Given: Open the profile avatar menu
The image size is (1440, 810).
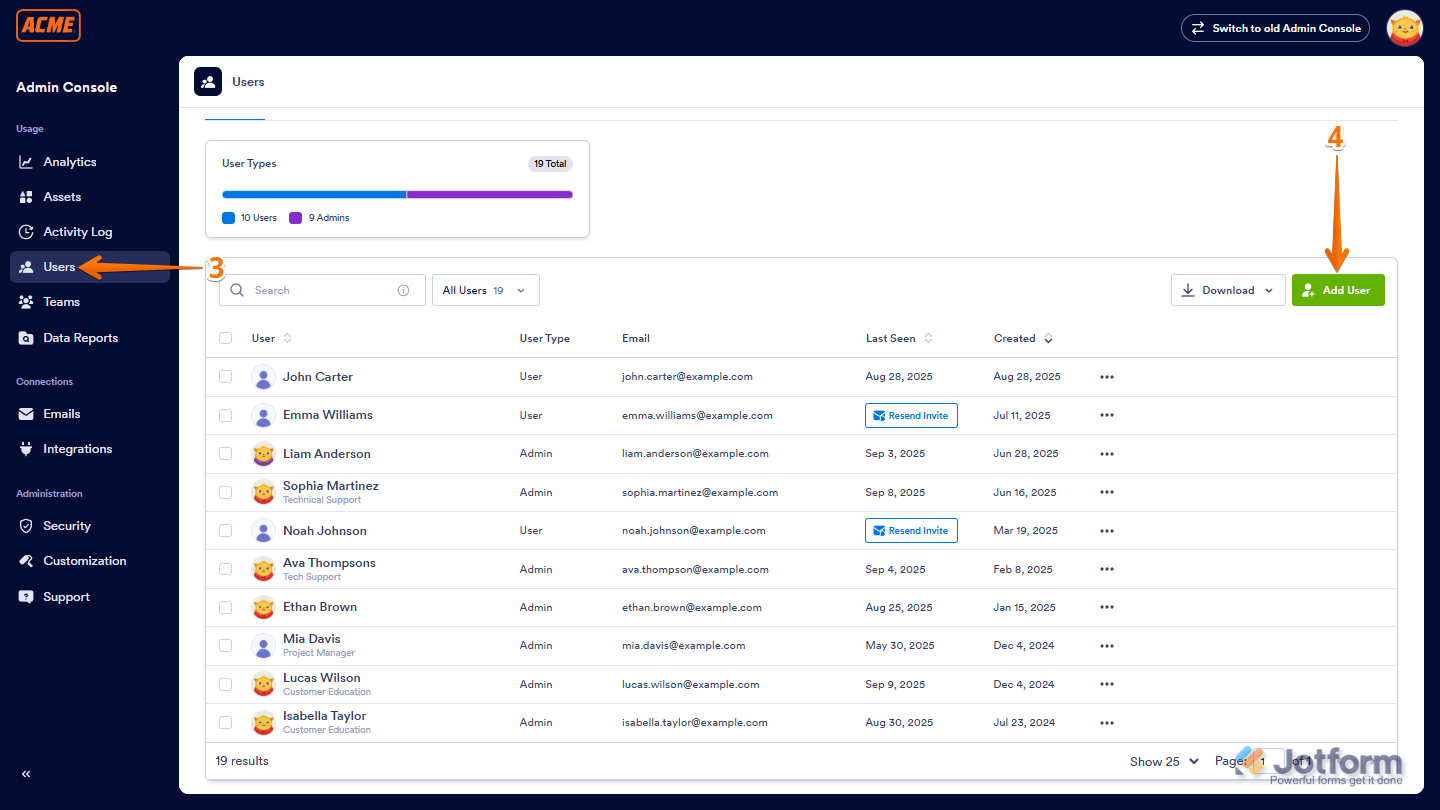Looking at the screenshot, I should (1404, 28).
